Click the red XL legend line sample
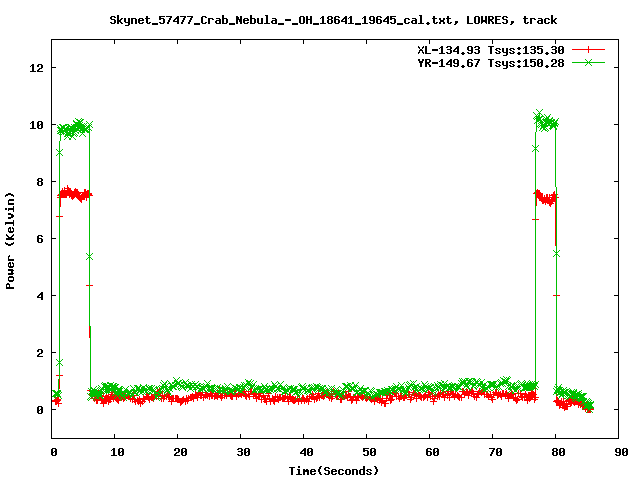The height and width of the screenshot is (480, 640). [588, 50]
